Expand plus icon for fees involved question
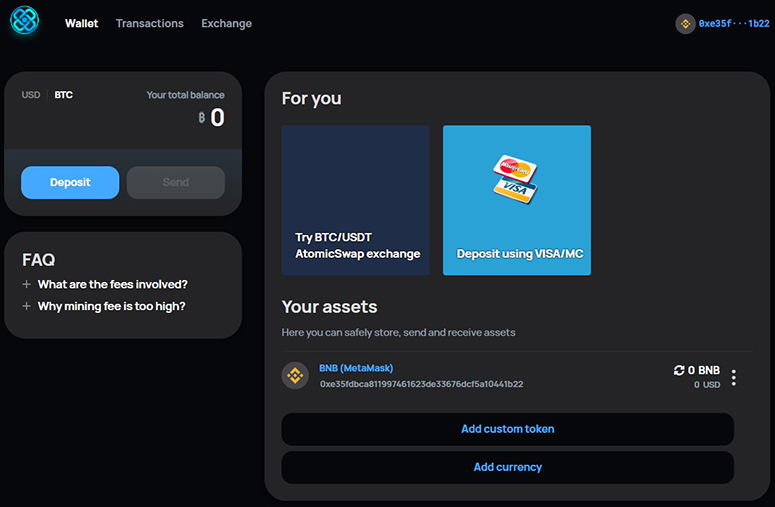 27,284
